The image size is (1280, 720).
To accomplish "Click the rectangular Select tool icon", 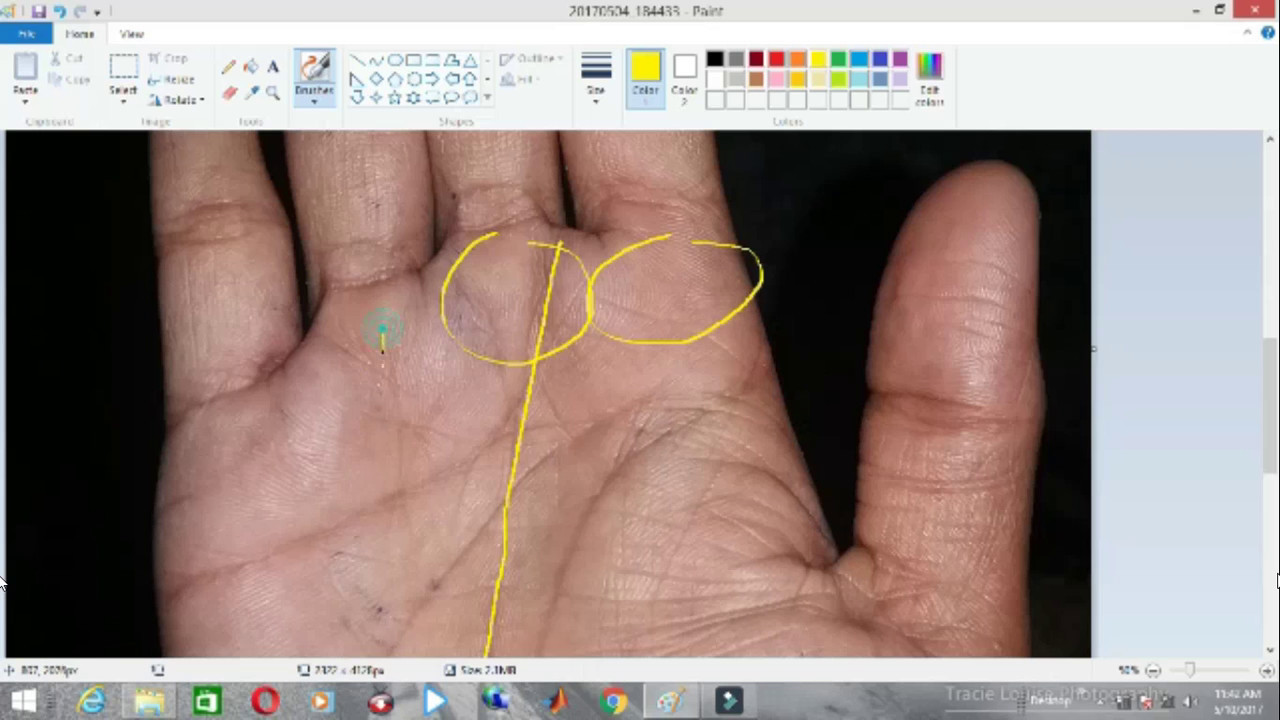I will [123, 67].
